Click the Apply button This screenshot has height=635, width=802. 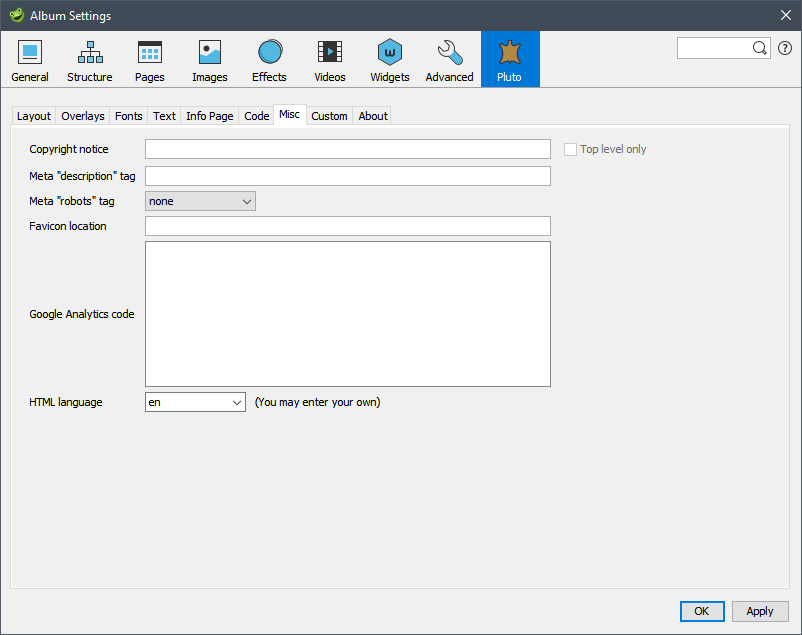point(760,611)
